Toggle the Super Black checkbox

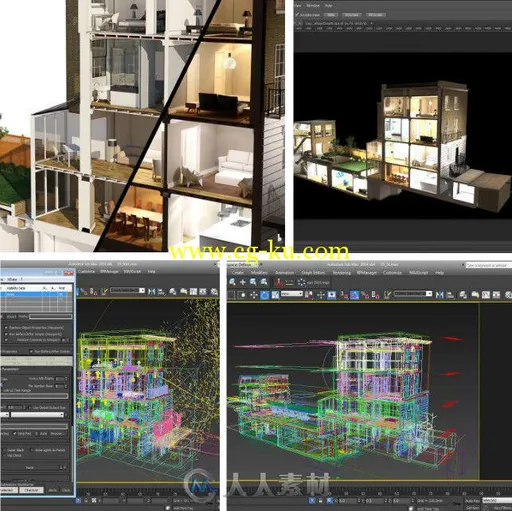tap(4, 450)
